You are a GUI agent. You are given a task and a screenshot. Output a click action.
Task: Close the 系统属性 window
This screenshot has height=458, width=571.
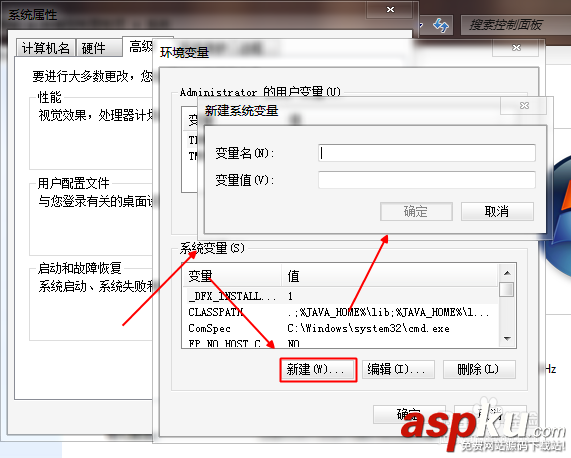[x=390, y=9]
